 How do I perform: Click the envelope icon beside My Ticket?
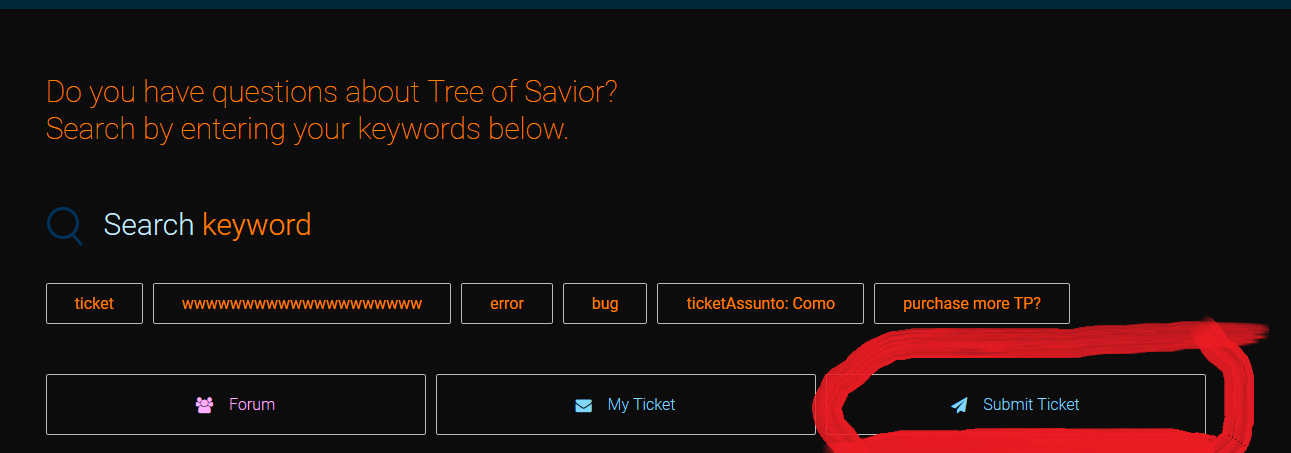coord(584,405)
